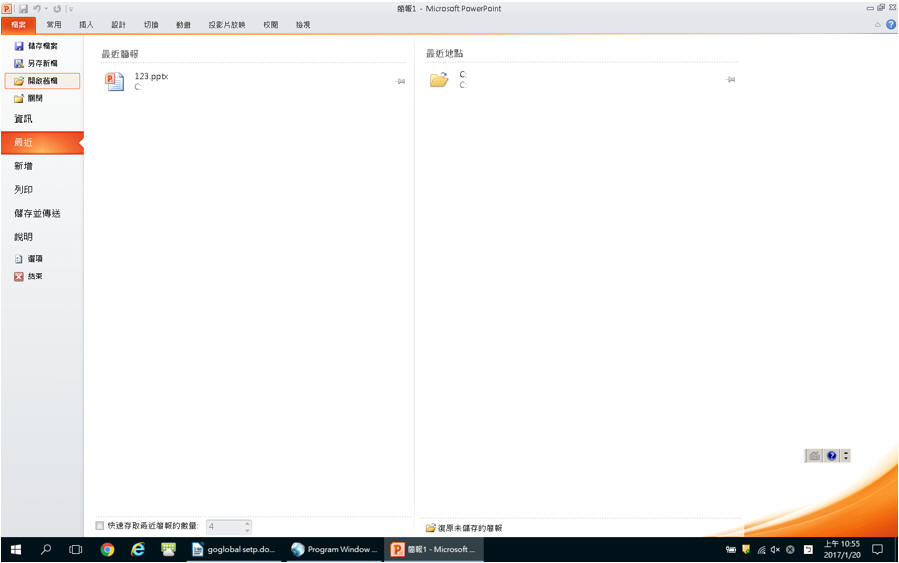
Task: Switch to the 插入 (Insert) ribbon tab
Action: point(86,24)
